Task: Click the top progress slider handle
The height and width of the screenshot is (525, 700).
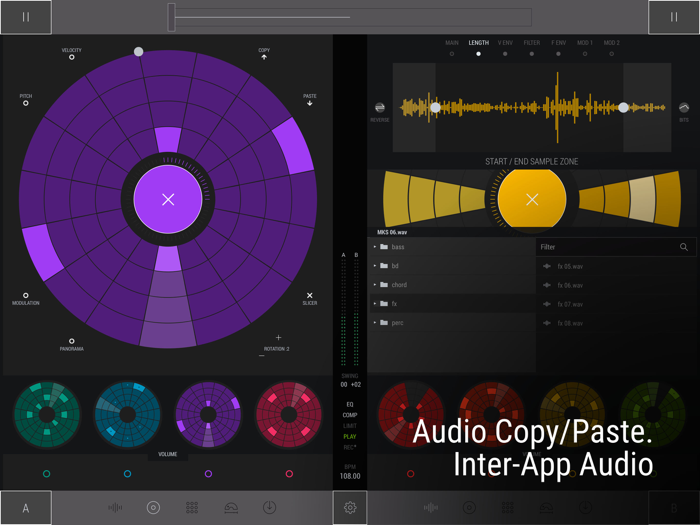Action: 171,17
